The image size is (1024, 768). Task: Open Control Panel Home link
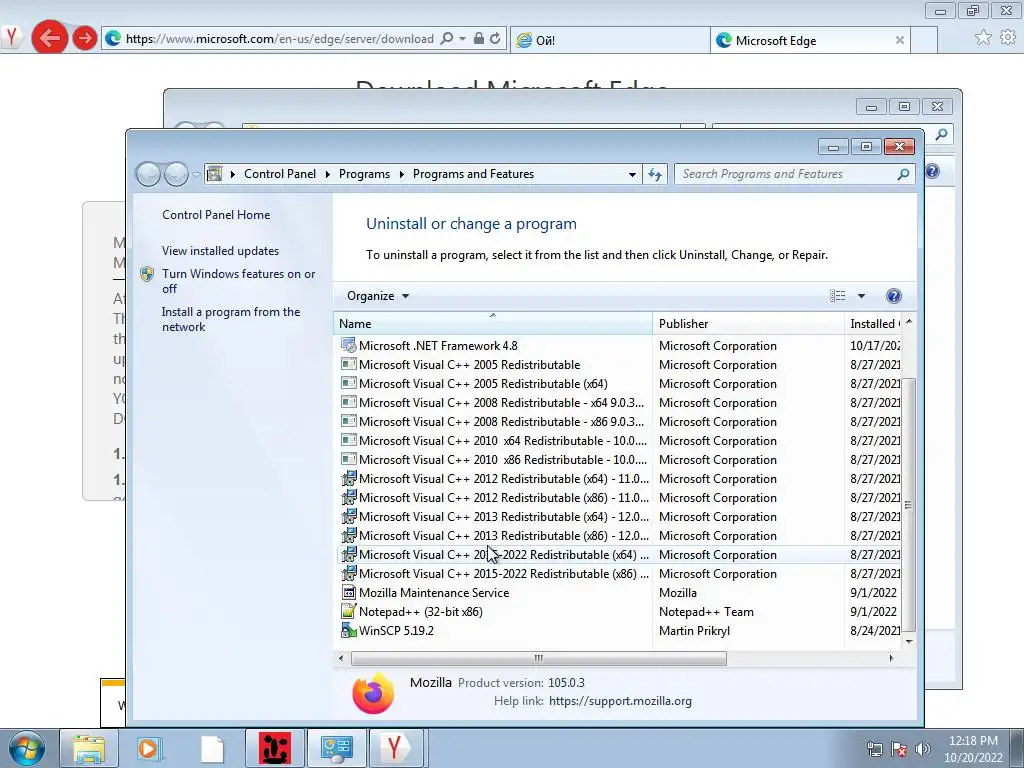coord(216,214)
